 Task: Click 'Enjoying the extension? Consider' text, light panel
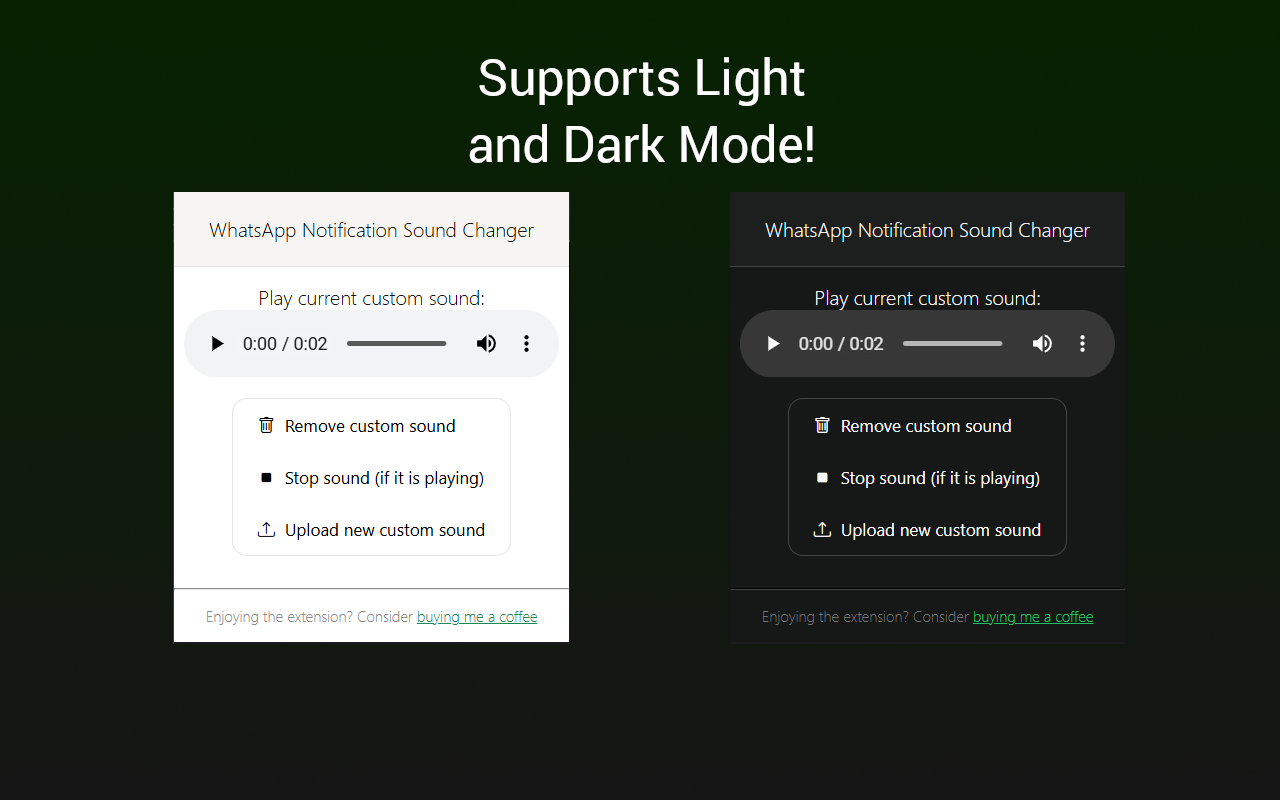pos(310,617)
